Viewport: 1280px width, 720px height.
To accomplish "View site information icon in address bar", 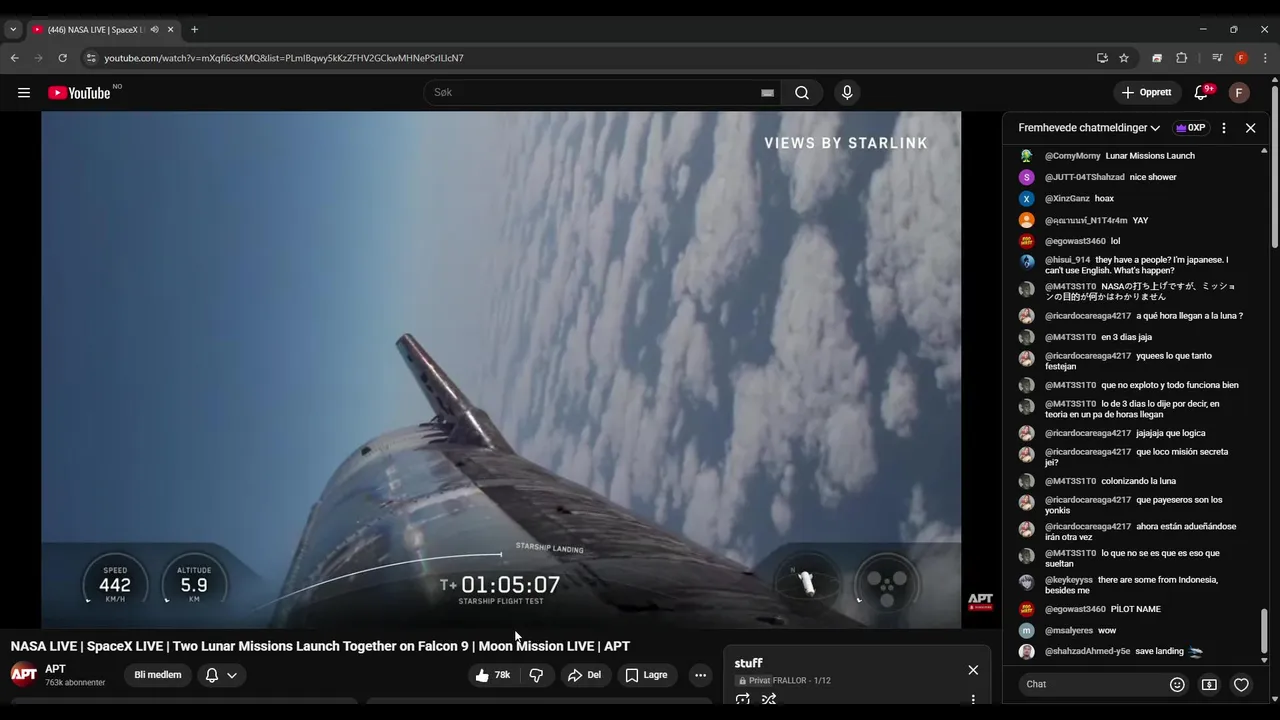I will [x=91, y=58].
